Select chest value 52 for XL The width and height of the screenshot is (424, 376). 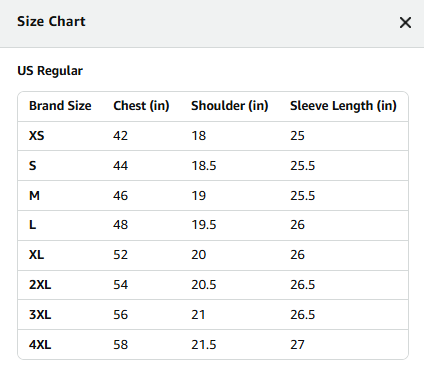[x=121, y=255]
